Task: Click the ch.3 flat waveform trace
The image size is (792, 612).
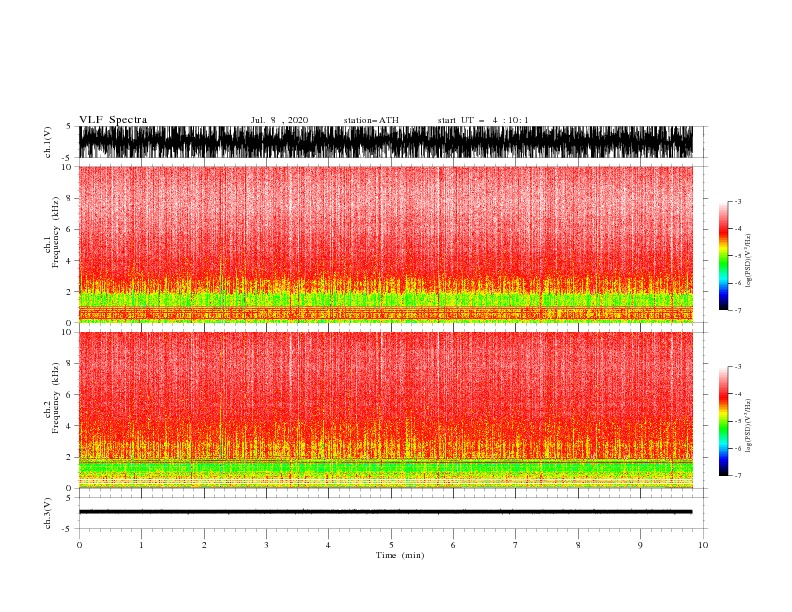Action: [386, 512]
